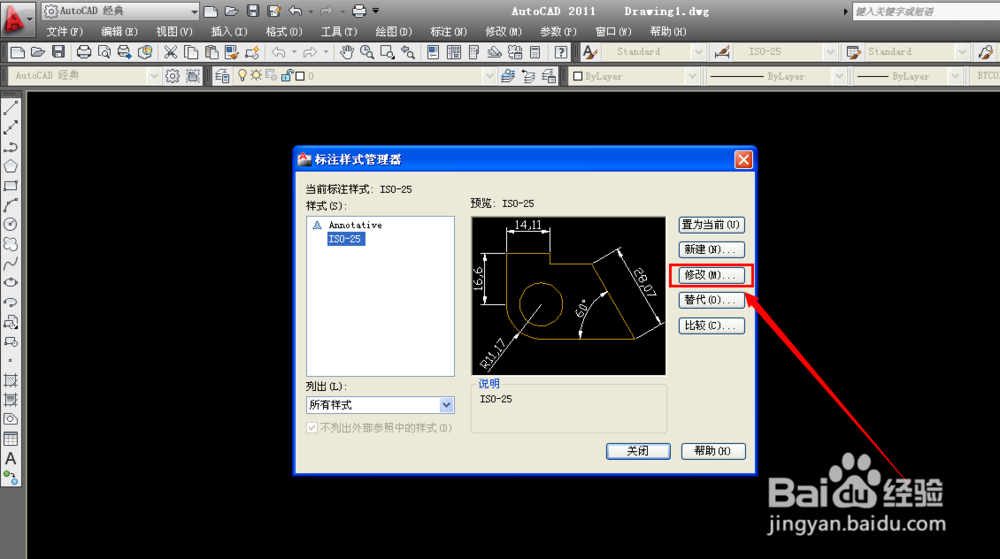Select the Table tool in draw toolbar
1000x559 pixels.
pyautogui.click(x=11, y=439)
